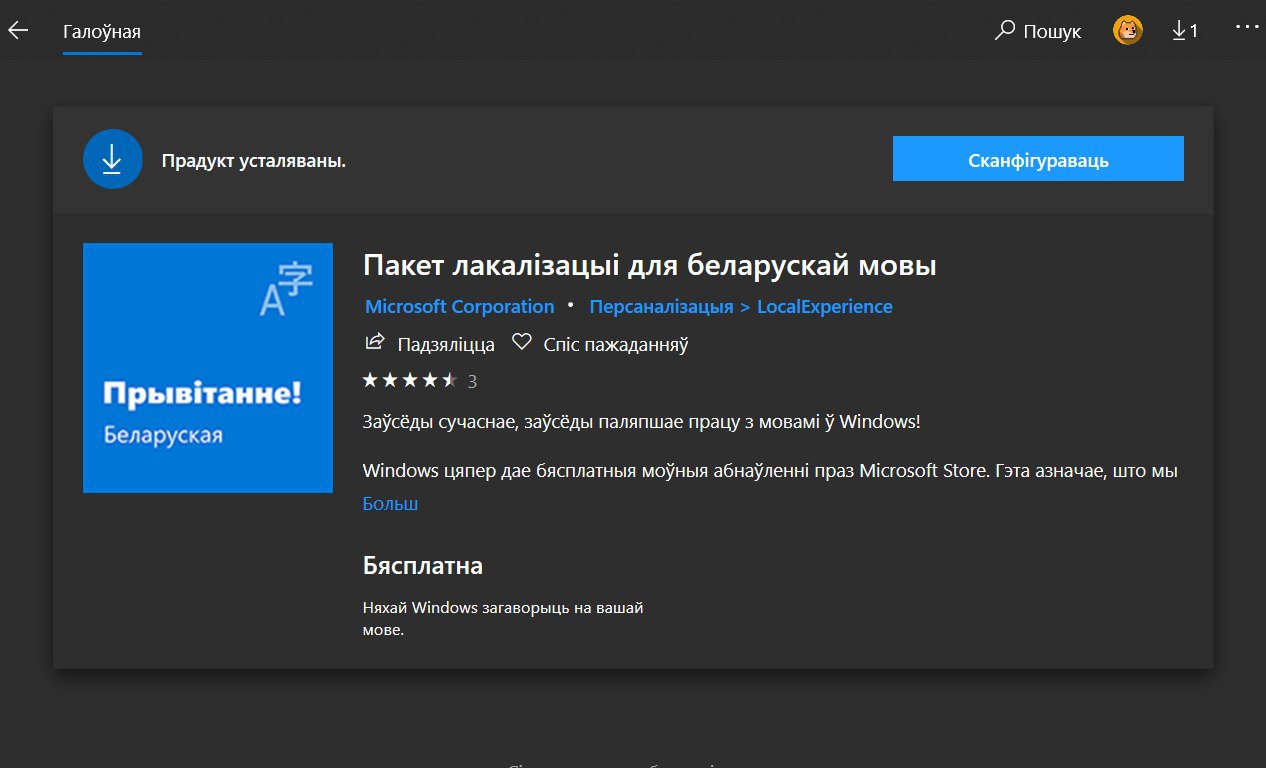This screenshot has height=768, width=1266.
Task: Click the Прывітанне app tile image
Action: click(x=208, y=368)
